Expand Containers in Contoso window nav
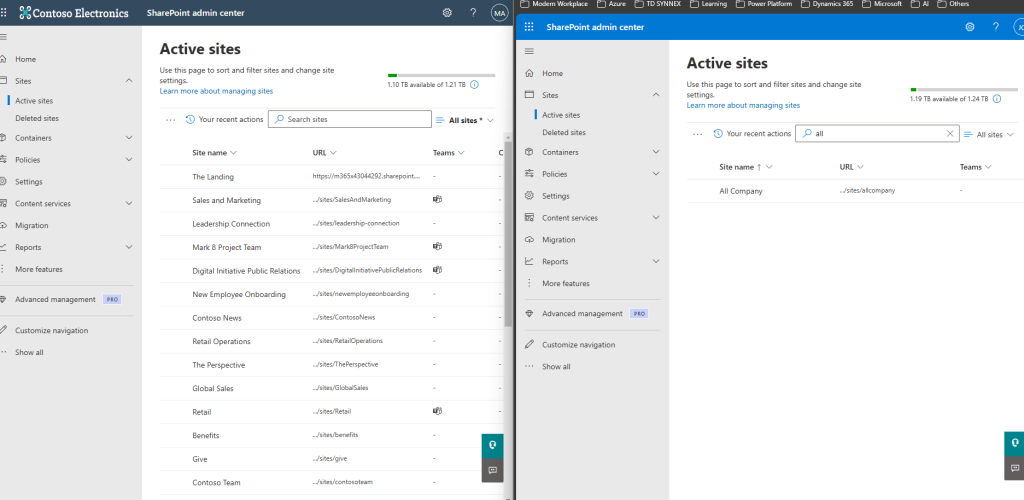This screenshot has width=1024, height=500. pyautogui.click(x=129, y=138)
